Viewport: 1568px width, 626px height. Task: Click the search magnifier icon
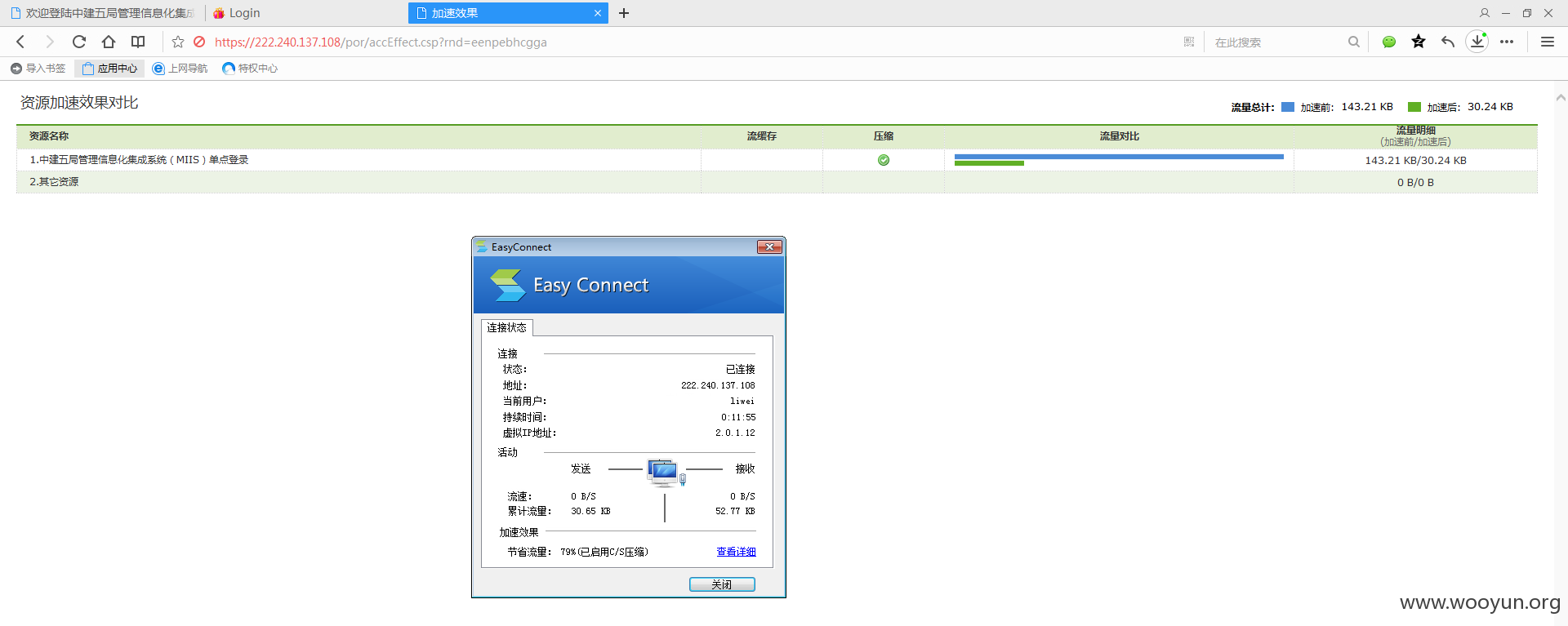pyautogui.click(x=1354, y=42)
